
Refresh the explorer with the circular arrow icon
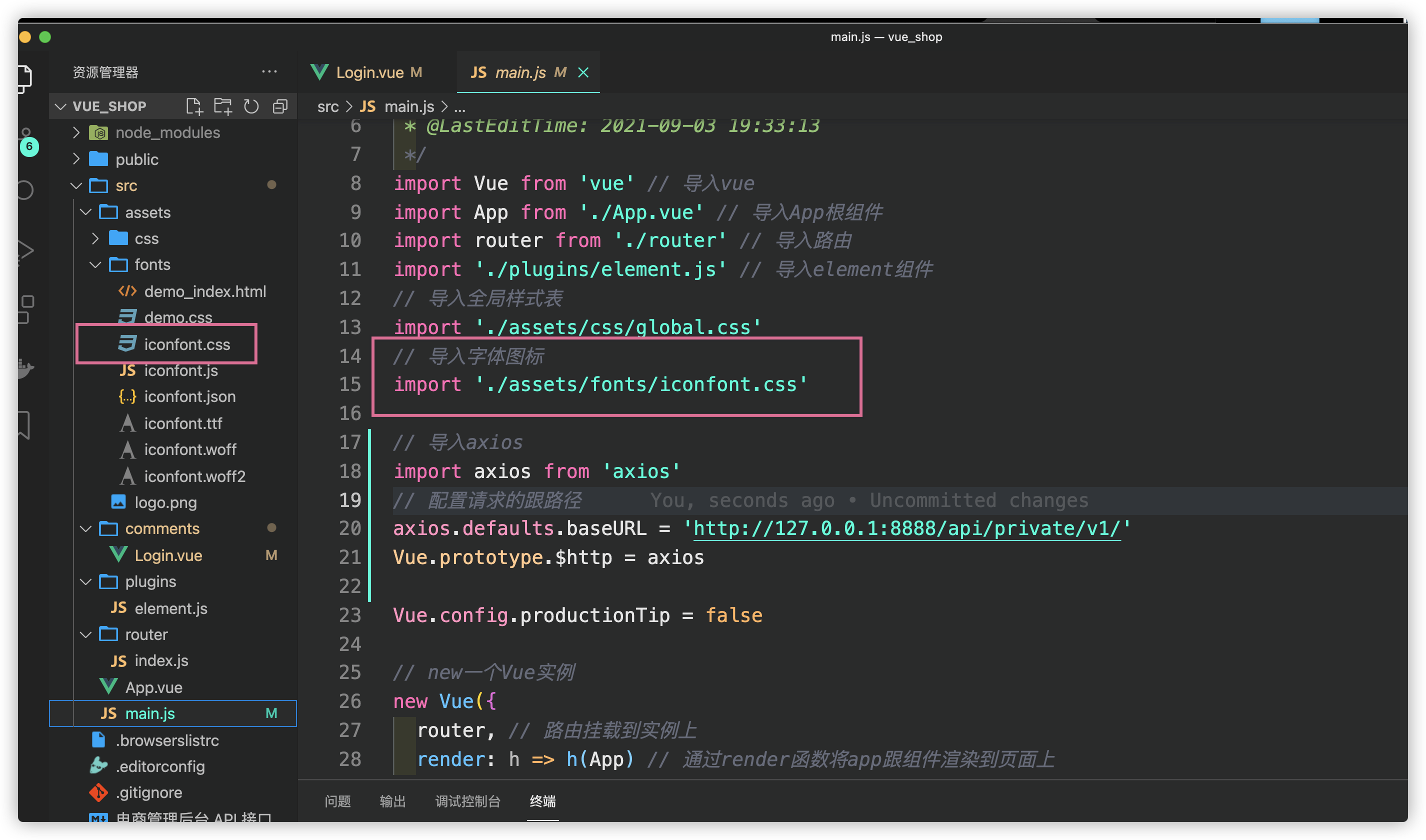(251, 106)
